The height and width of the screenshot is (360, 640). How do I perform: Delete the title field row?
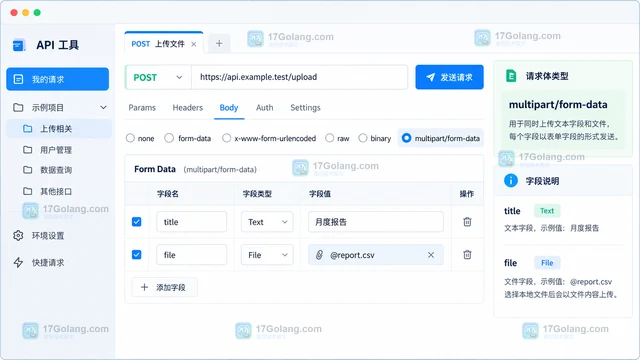tap(467, 222)
